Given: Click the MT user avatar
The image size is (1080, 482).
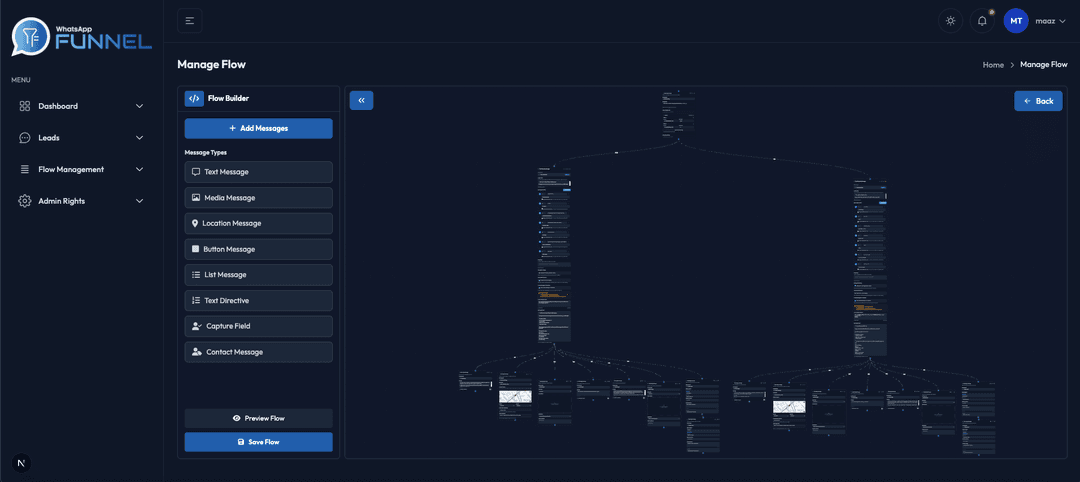Looking at the screenshot, I should click(x=1016, y=21).
